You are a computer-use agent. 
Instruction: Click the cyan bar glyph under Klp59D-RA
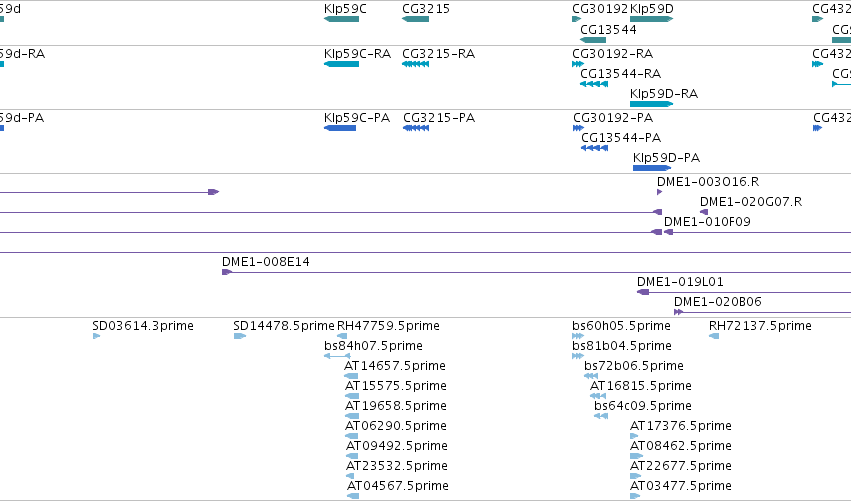coord(651,104)
